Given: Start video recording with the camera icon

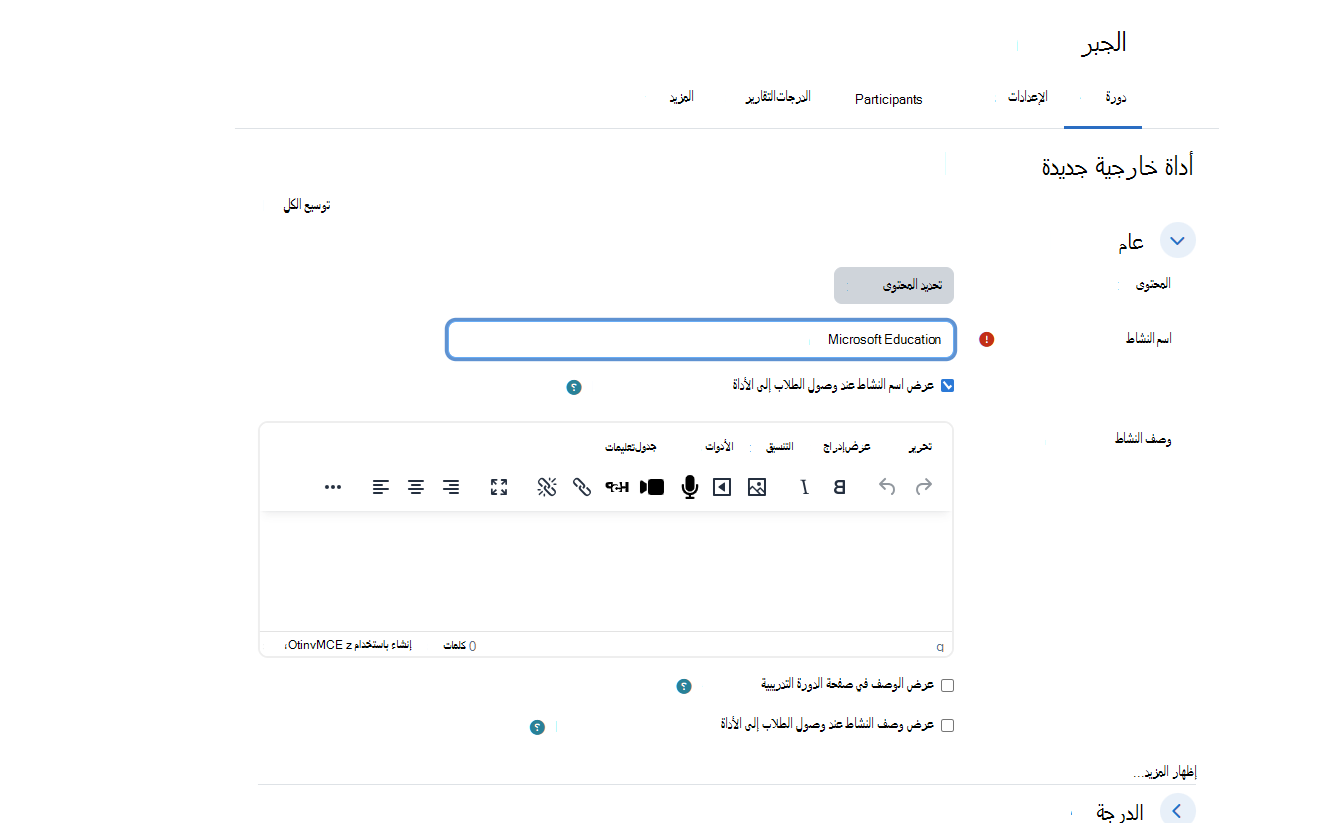Looking at the screenshot, I should (652, 487).
